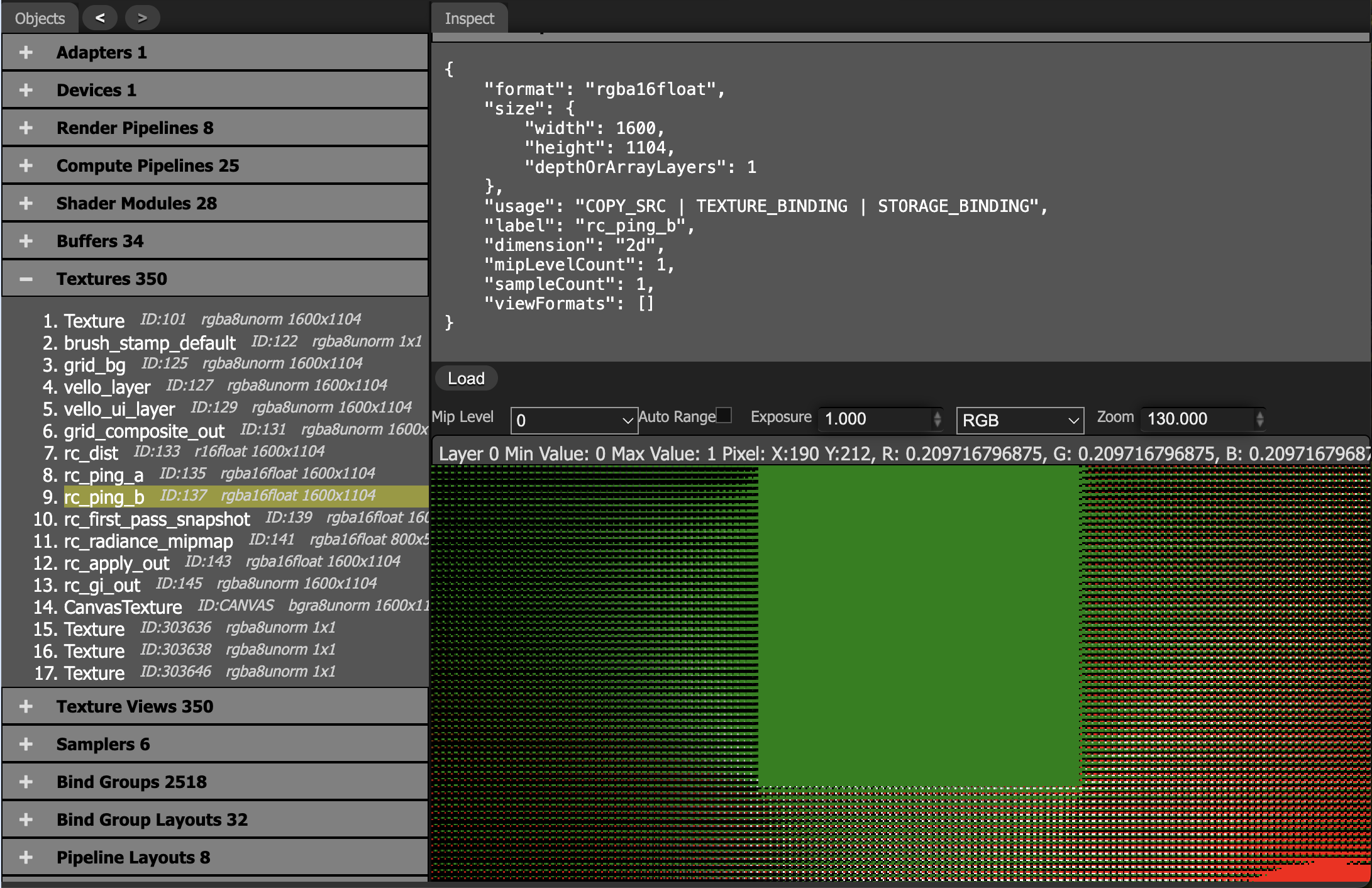Enable the Auto Range checkbox
This screenshot has width=1372, height=888.
point(724,415)
